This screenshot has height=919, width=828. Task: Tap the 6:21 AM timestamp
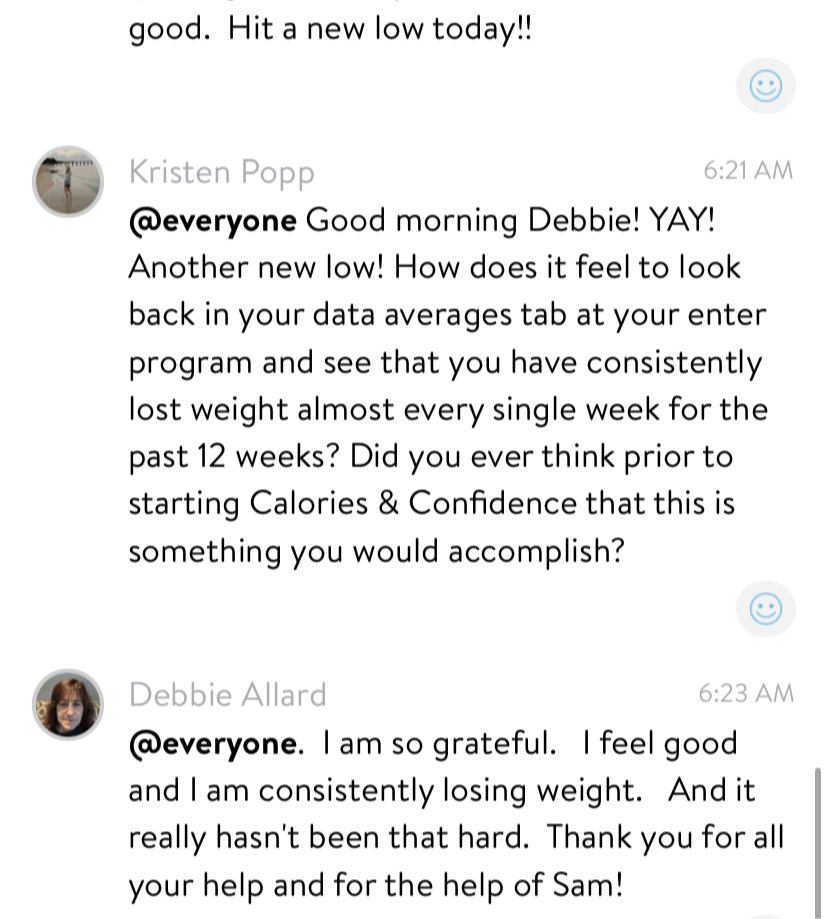click(747, 171)
